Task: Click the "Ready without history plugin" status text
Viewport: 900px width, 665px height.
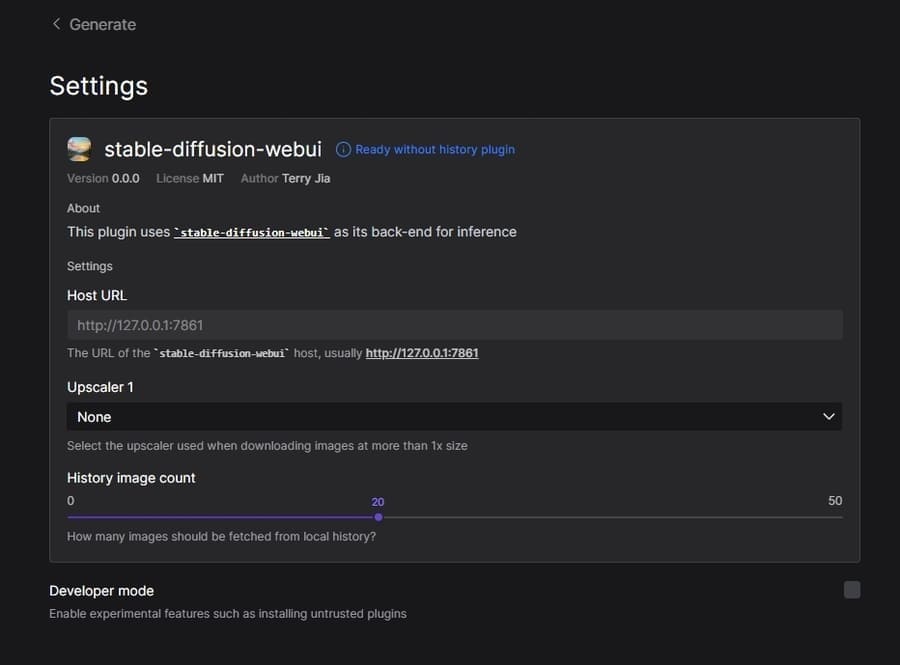Action: (435, 150)
